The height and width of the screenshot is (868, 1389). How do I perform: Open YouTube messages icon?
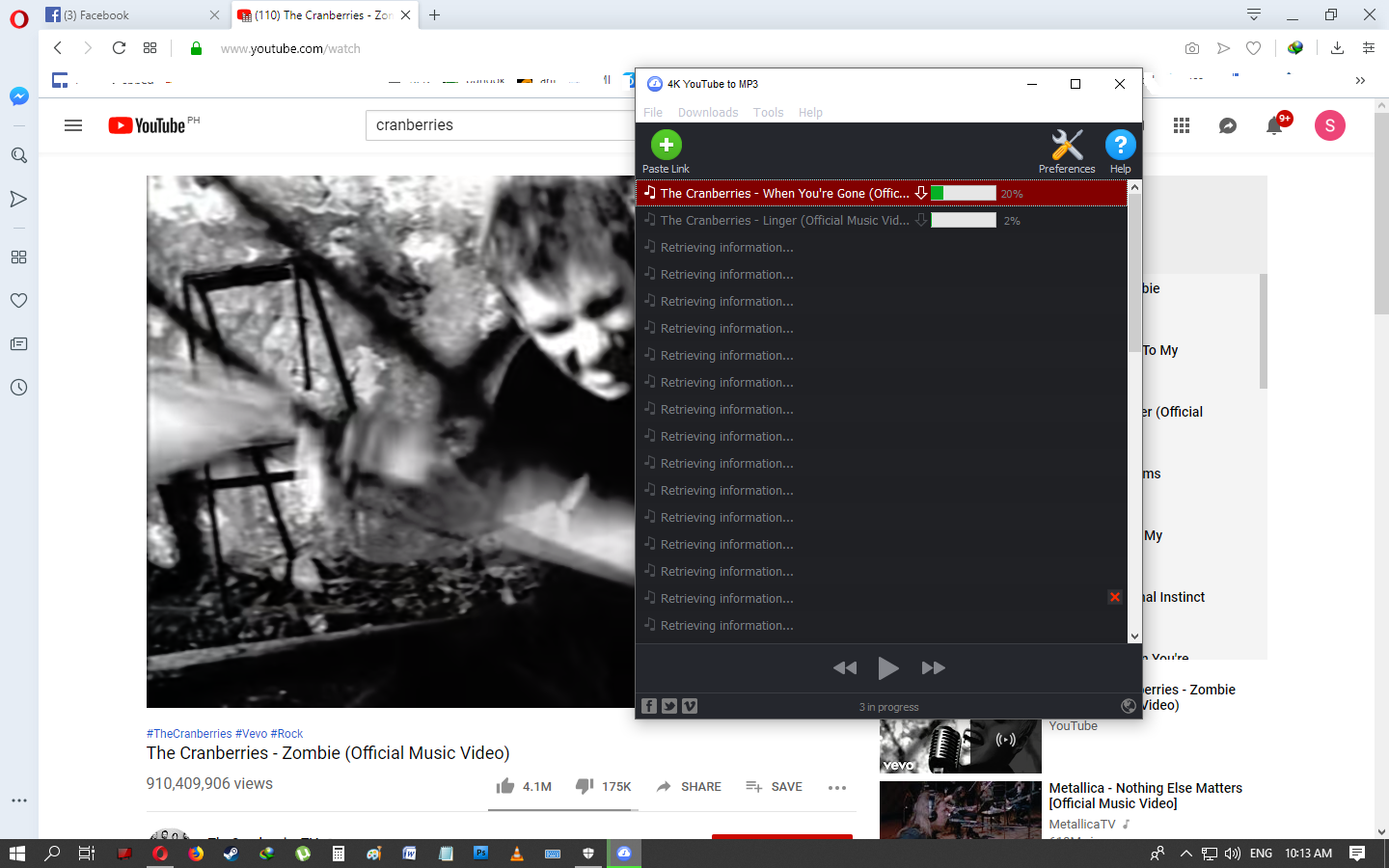click(1228, 125)
